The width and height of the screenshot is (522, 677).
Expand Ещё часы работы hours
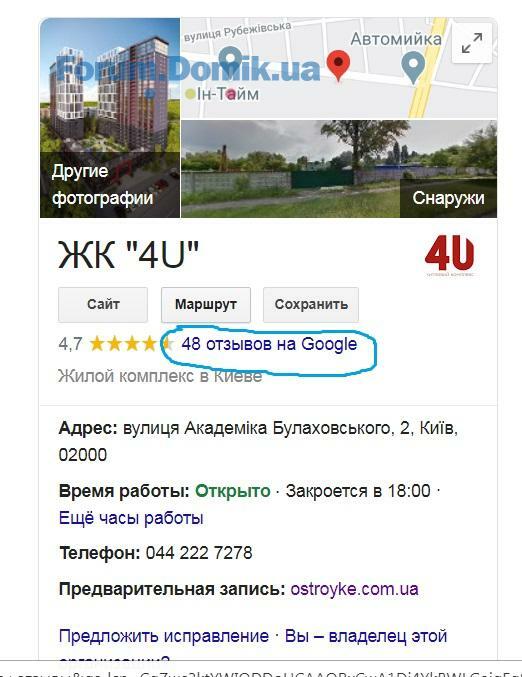pos(131,518)
